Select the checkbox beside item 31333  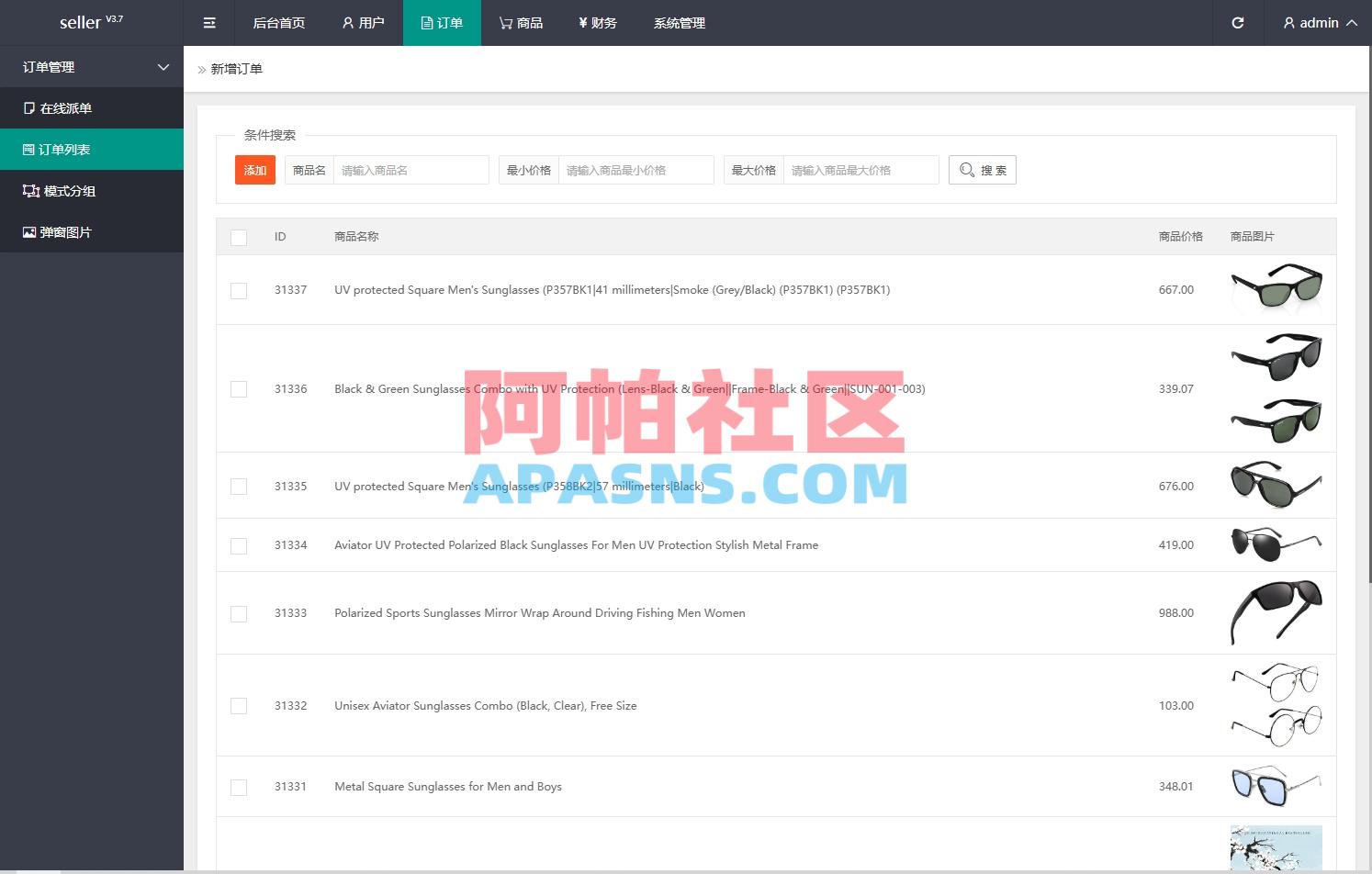[239, 613]
